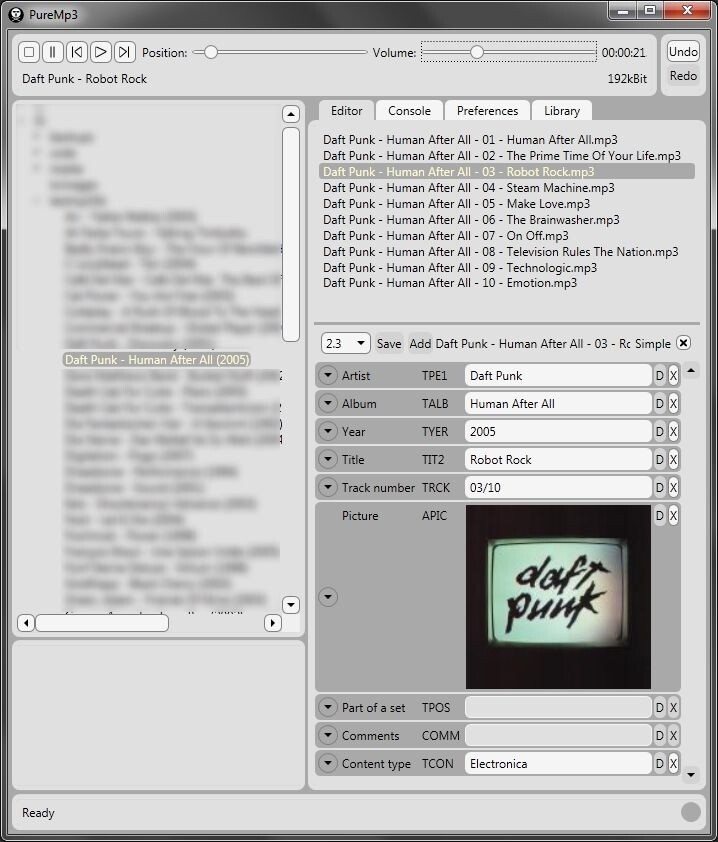Open the Preferences tab
718x842 pixels.
click(x=487, y=111)
